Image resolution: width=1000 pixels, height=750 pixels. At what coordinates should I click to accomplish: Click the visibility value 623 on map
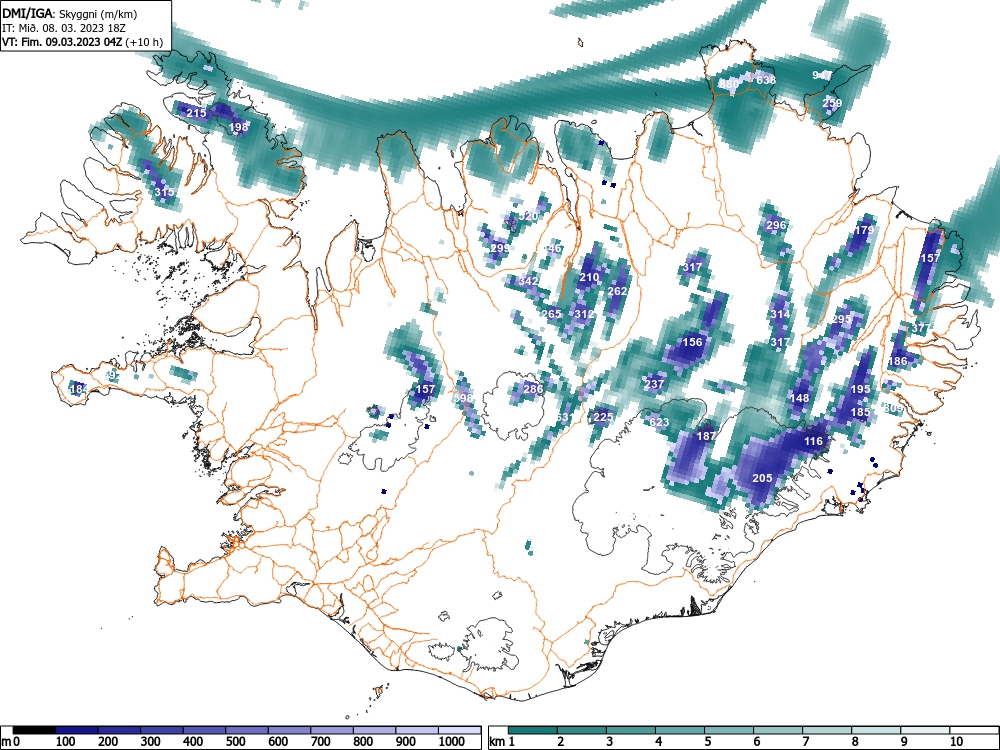659,422
